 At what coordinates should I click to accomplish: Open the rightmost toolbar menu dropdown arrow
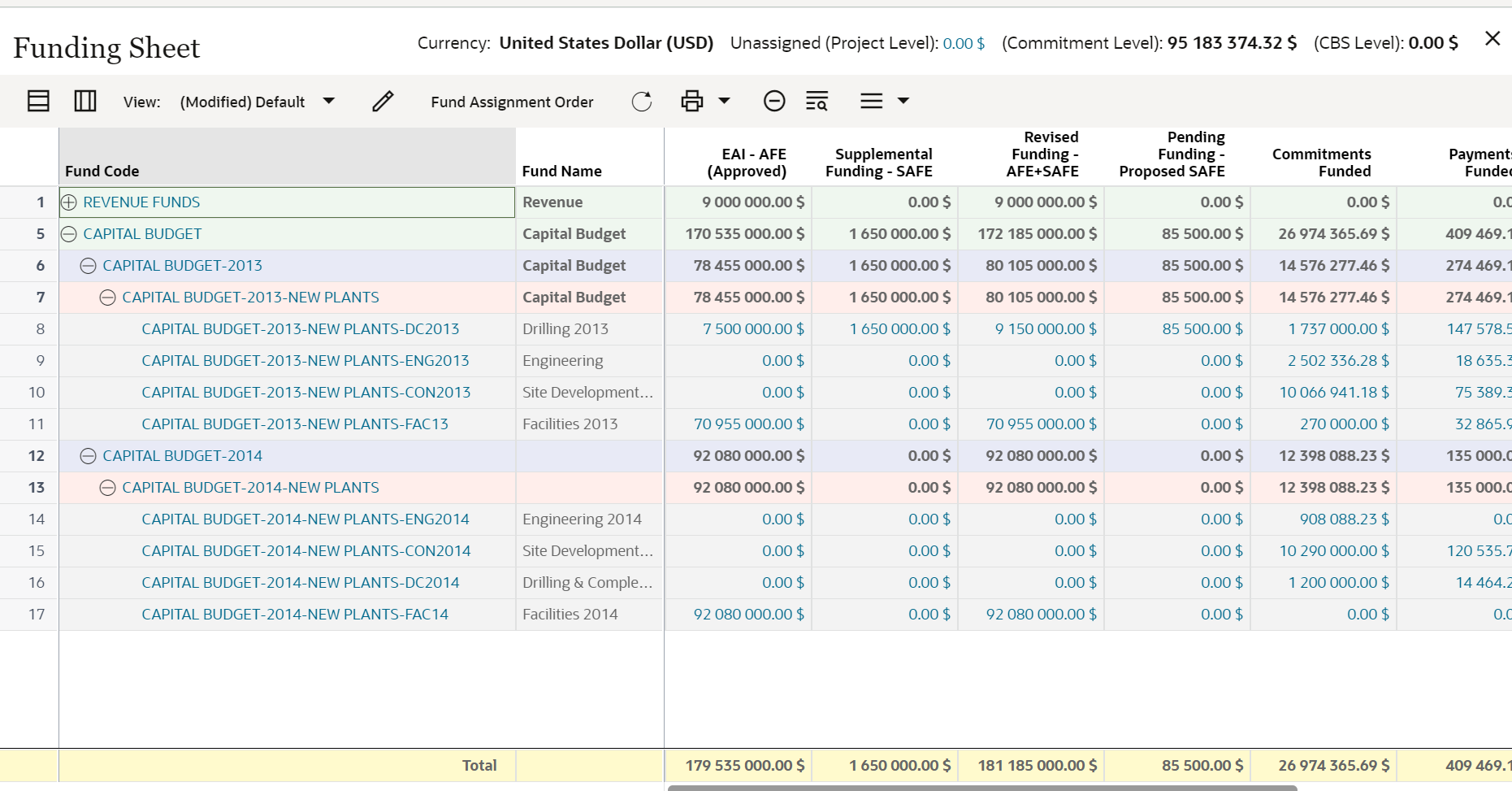[x=904, y=101]
